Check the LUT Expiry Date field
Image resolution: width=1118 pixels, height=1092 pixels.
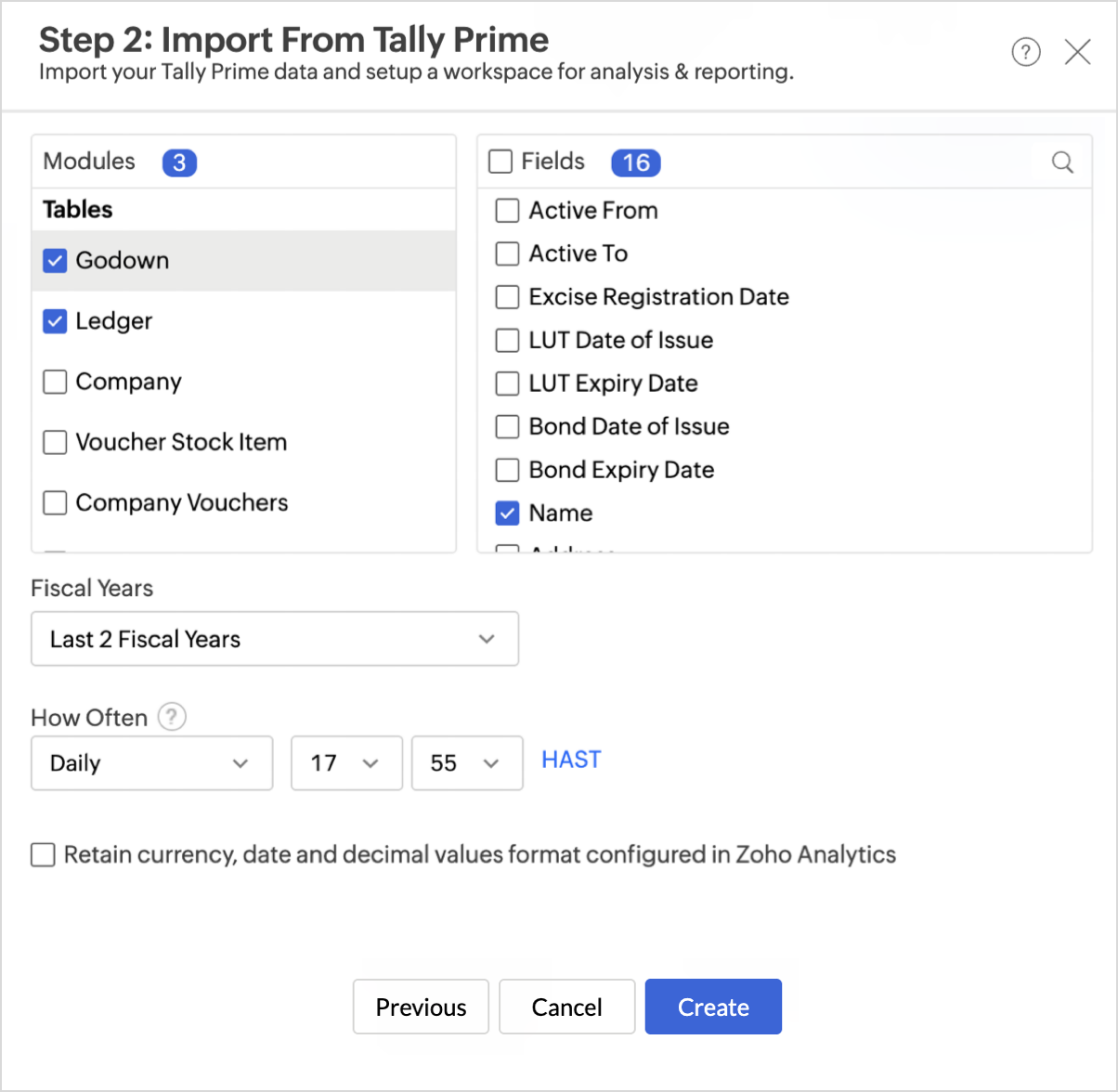click(507, 383)
